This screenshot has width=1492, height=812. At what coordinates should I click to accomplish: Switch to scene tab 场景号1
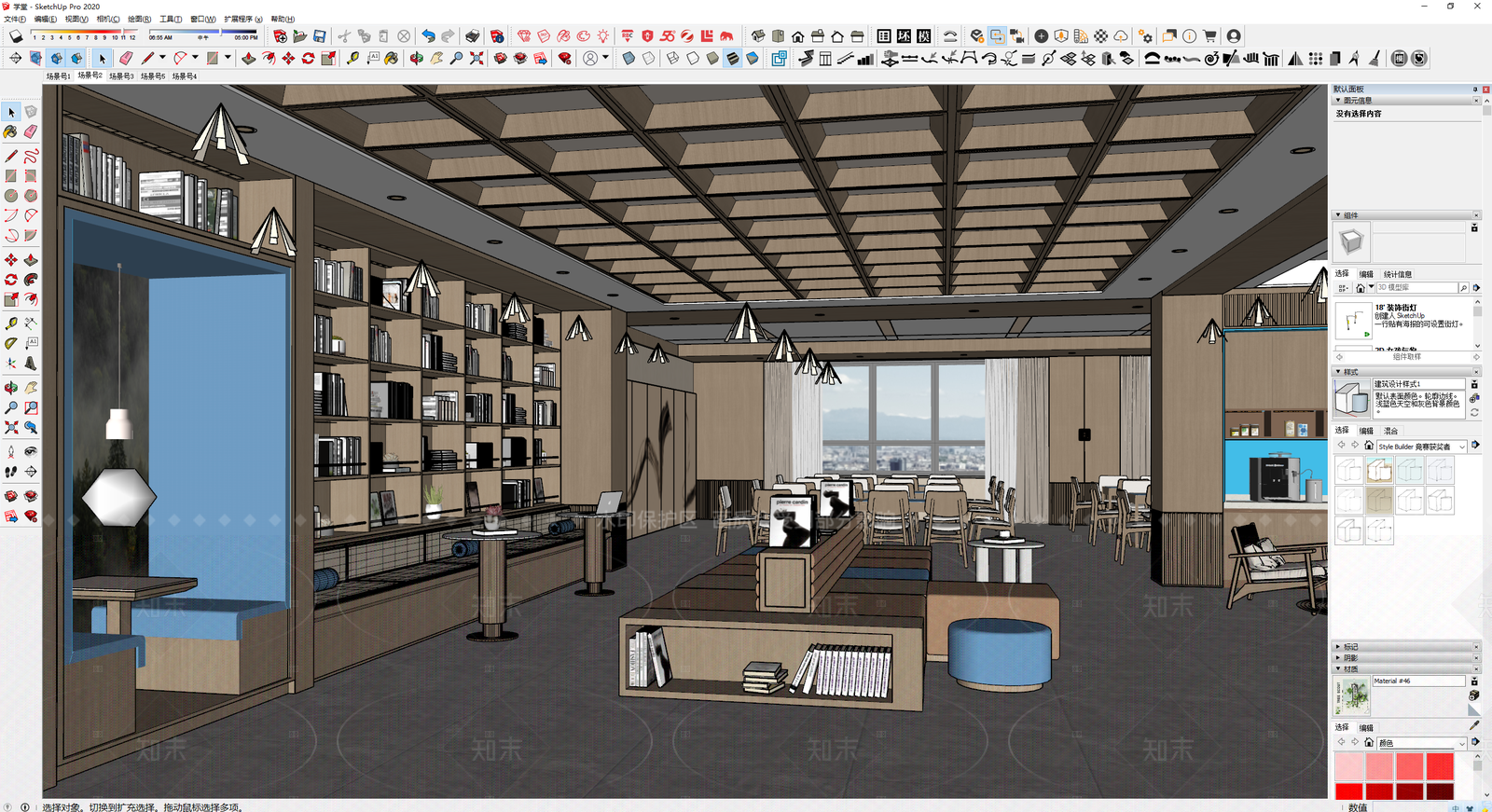point(58,76)
